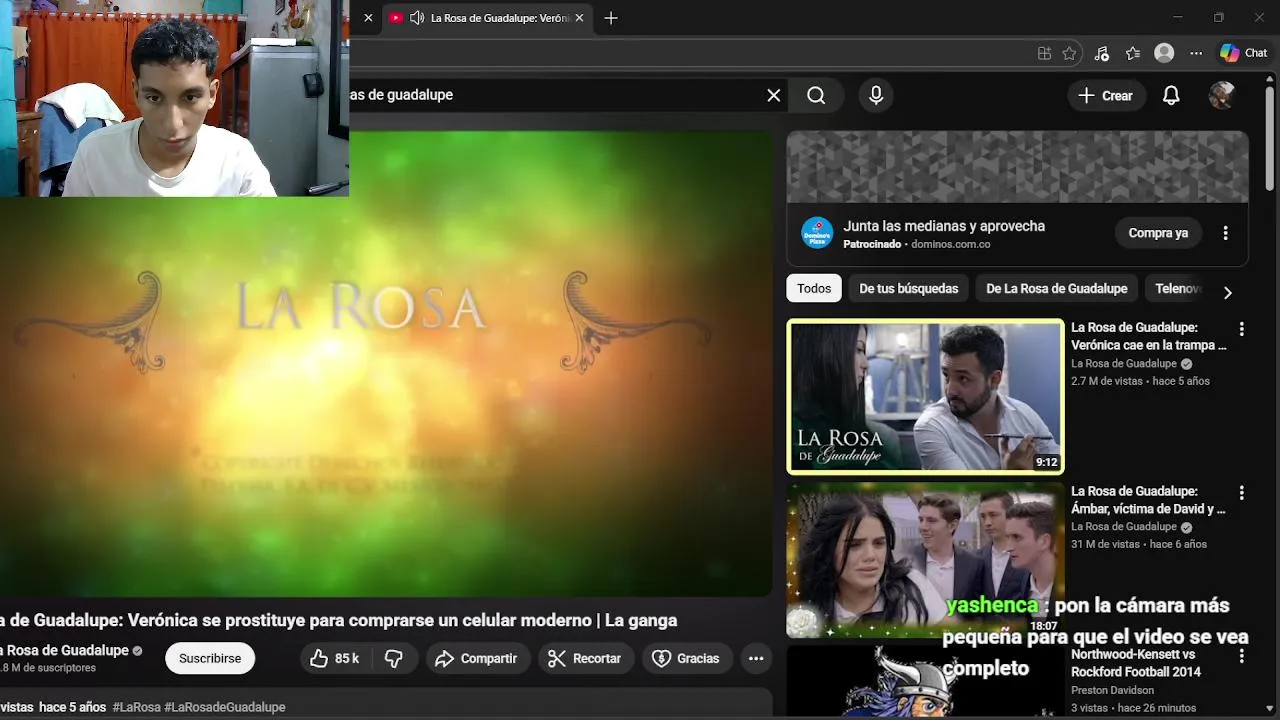Click the ad title Junta las medianas y aprovecha
The image size is (1280, 720).
click(x=944, y=226)
